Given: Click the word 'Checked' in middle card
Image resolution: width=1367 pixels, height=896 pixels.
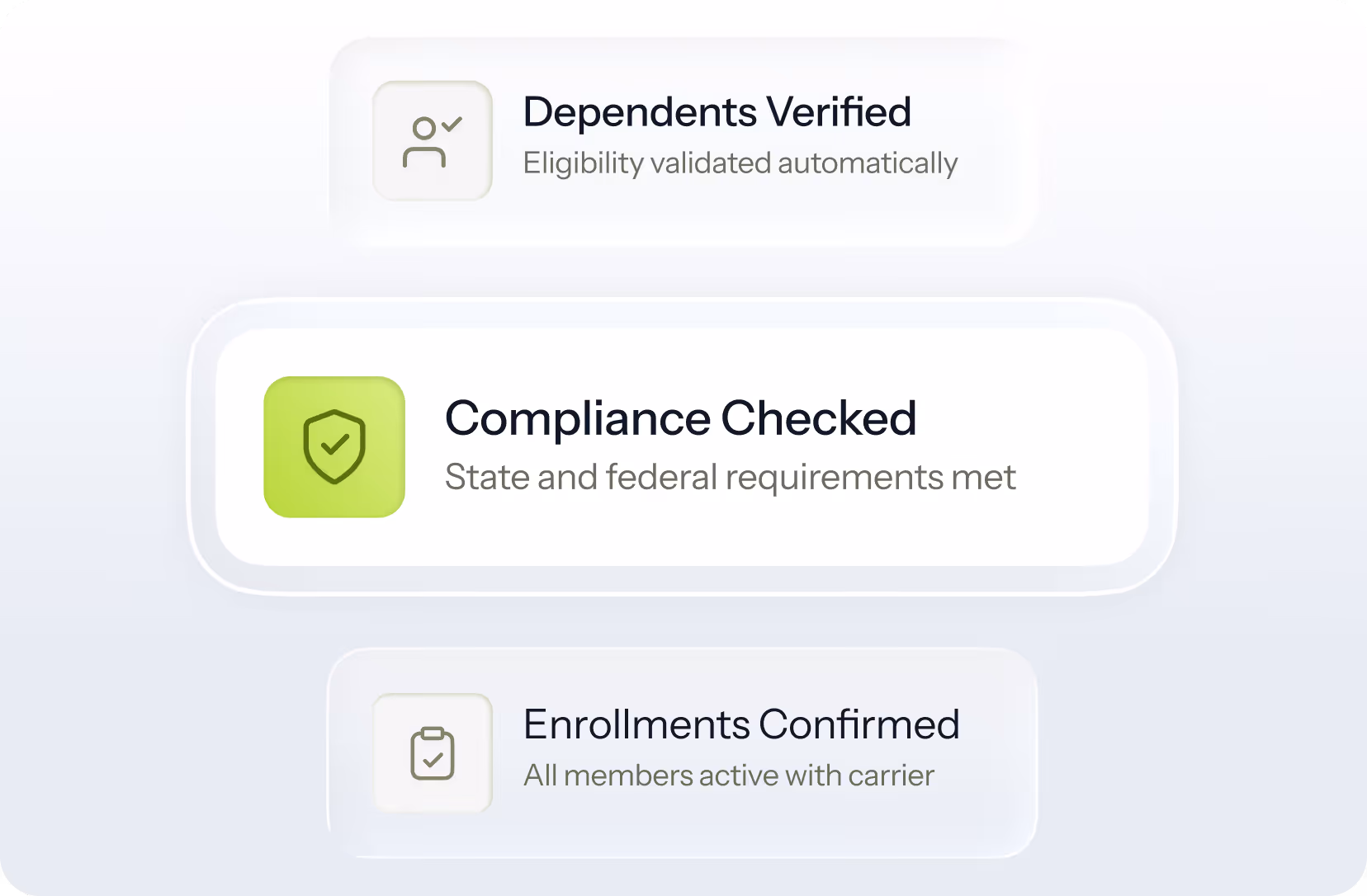Looking at the screenshot, I should (819, 418).
